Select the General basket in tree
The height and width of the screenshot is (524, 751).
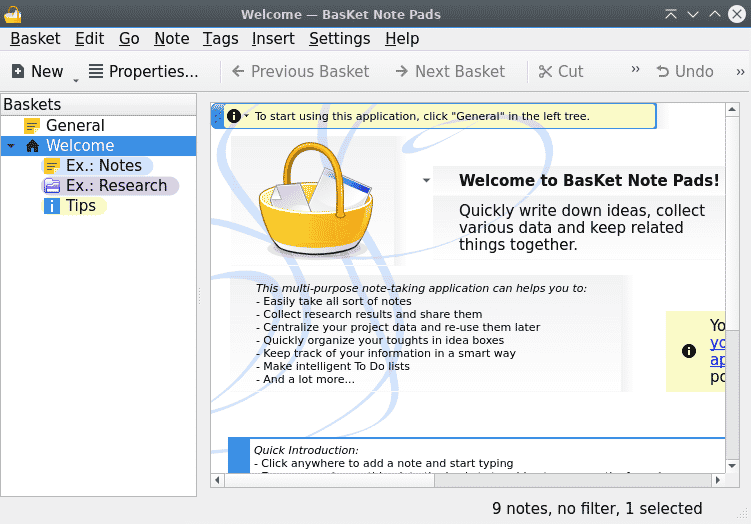tap(98, 125)
